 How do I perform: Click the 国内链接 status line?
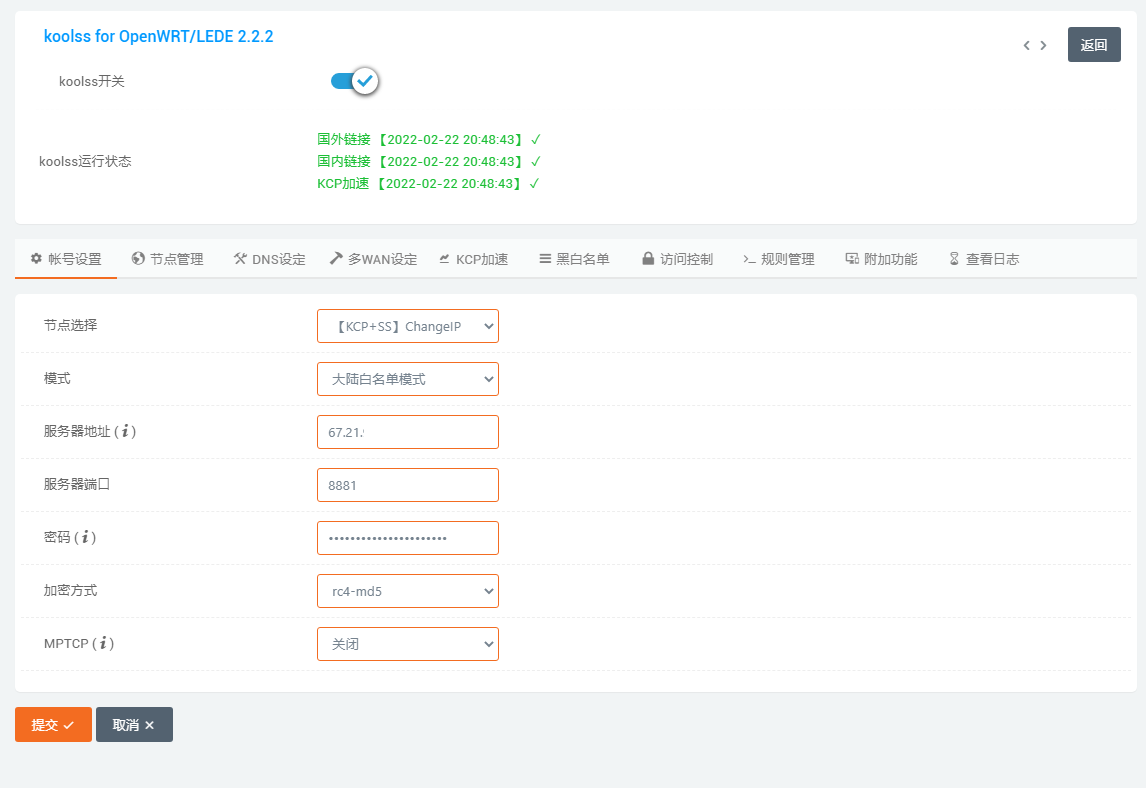pos(429,162)
